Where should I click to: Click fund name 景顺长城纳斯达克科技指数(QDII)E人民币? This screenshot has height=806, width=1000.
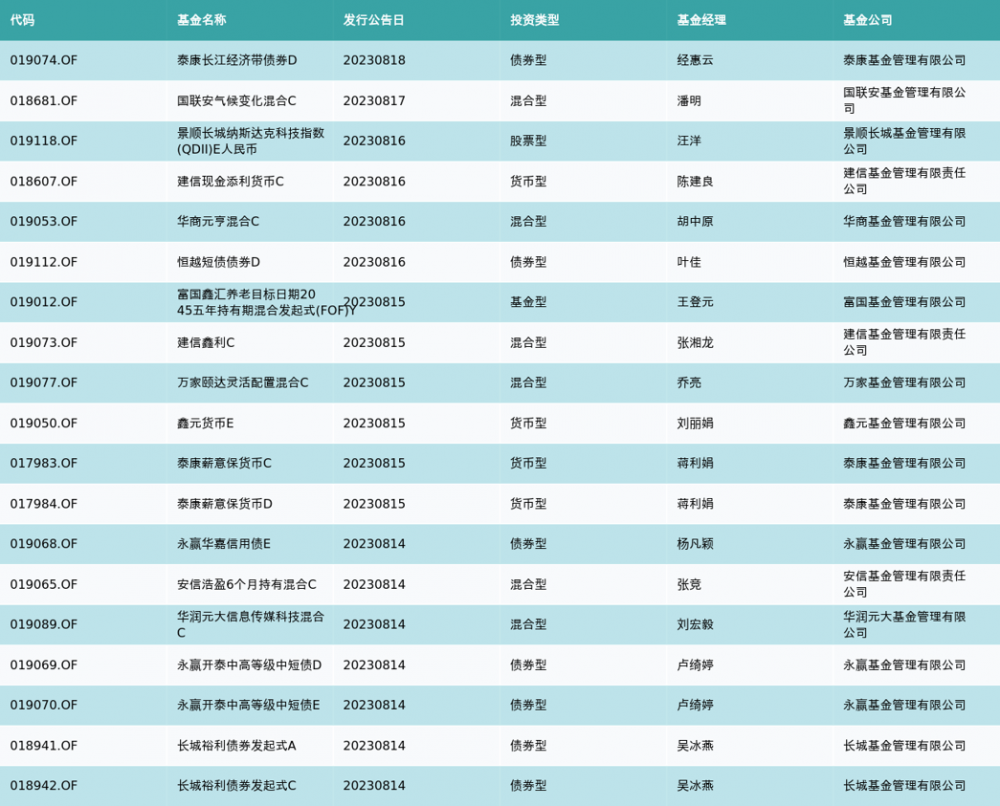[251, 141]
